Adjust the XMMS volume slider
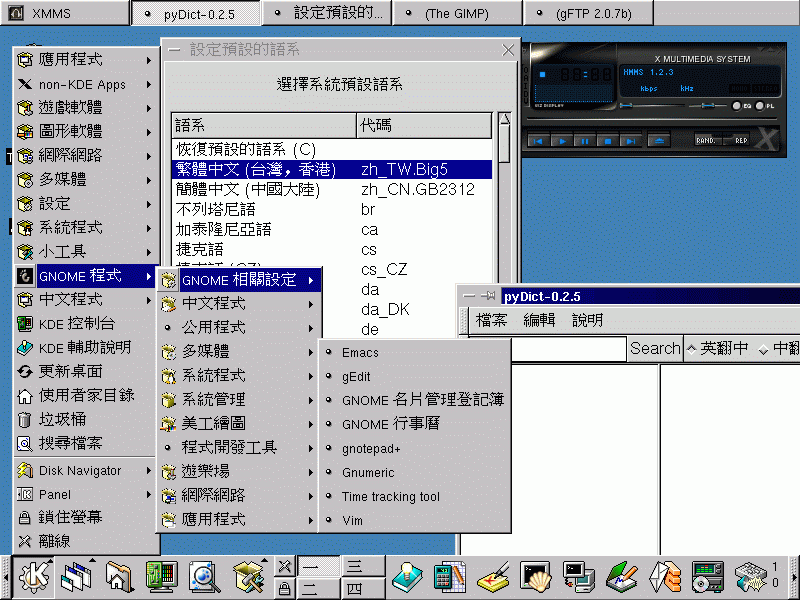The width and height of the screenshot is (800, 600). (x=652, y=106)
